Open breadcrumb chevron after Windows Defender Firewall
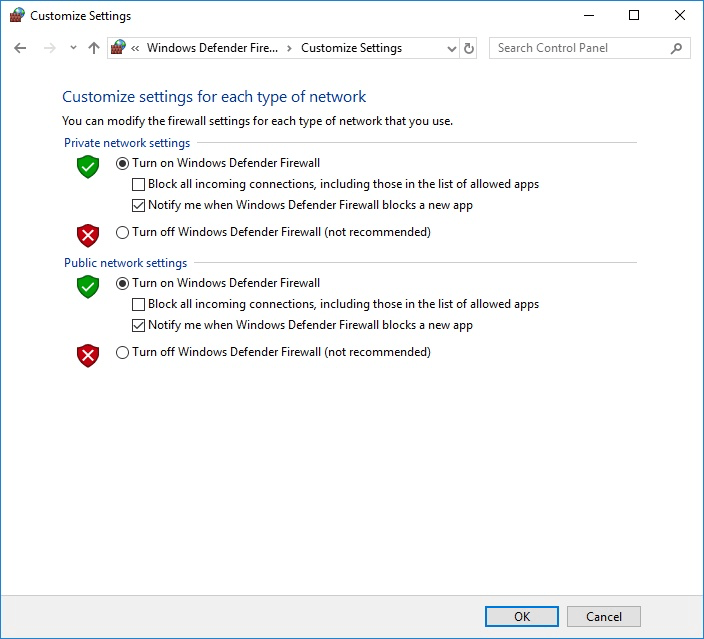The image size is (704, 639). pos(290,48)
